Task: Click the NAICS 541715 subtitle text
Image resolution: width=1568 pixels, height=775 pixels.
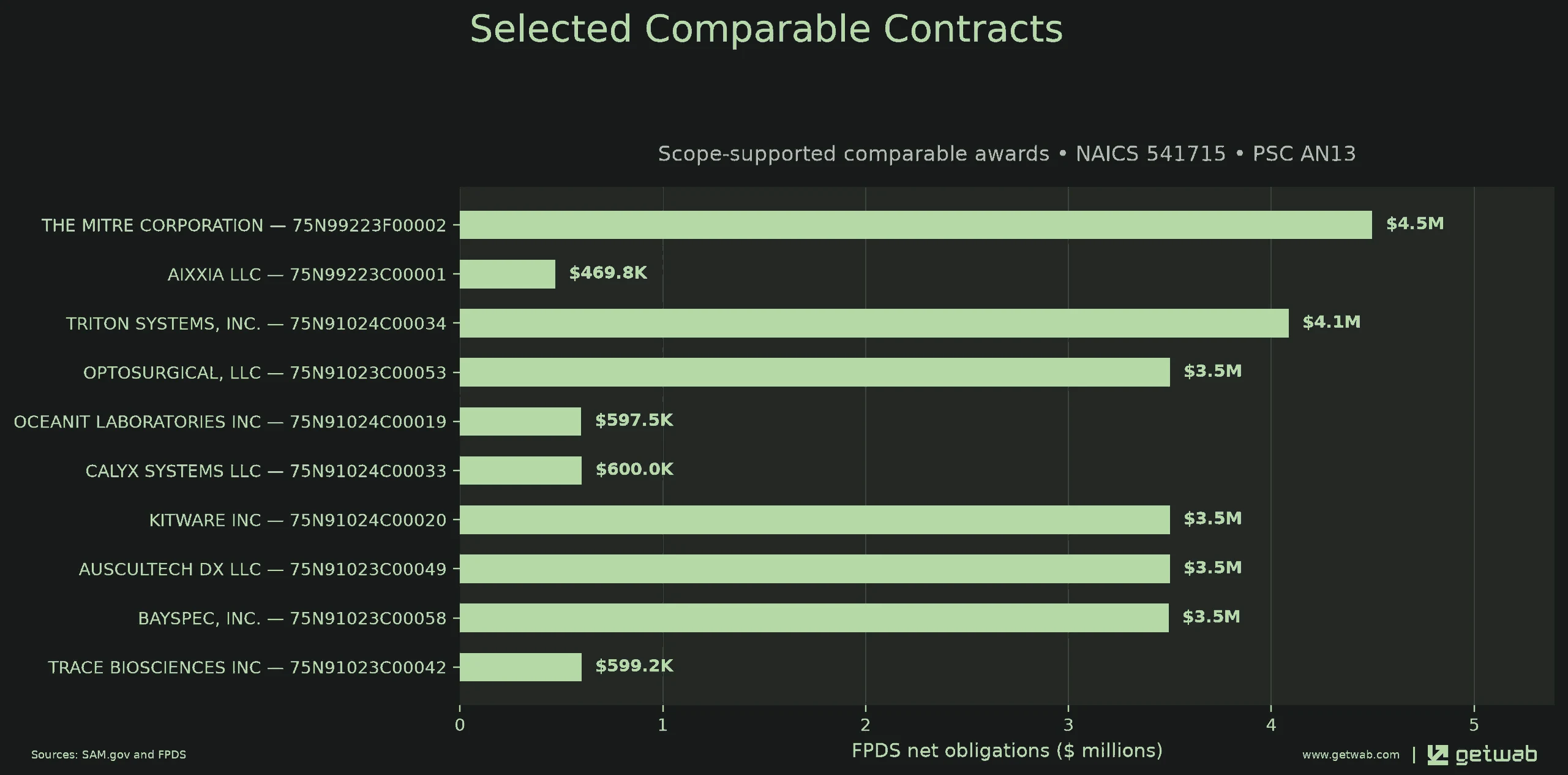Action: point(1151,153)
